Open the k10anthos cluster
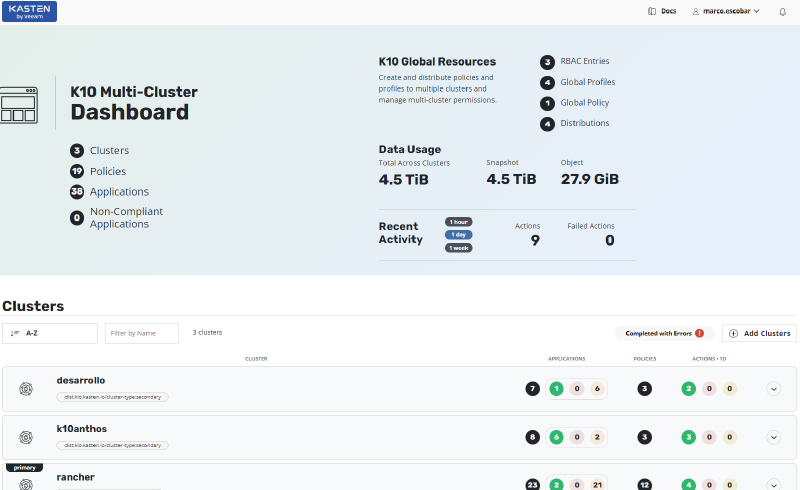Image resolution: width=800 pixels, height=490 pixels. pos(82,429)
